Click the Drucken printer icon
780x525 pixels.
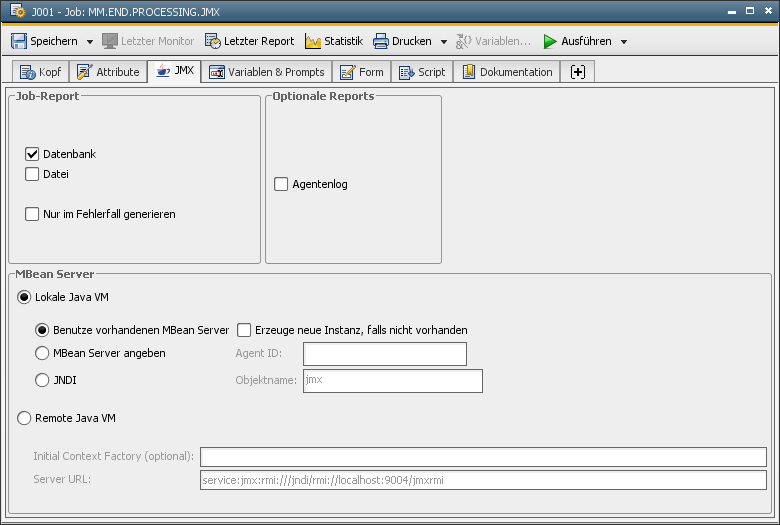381,41
